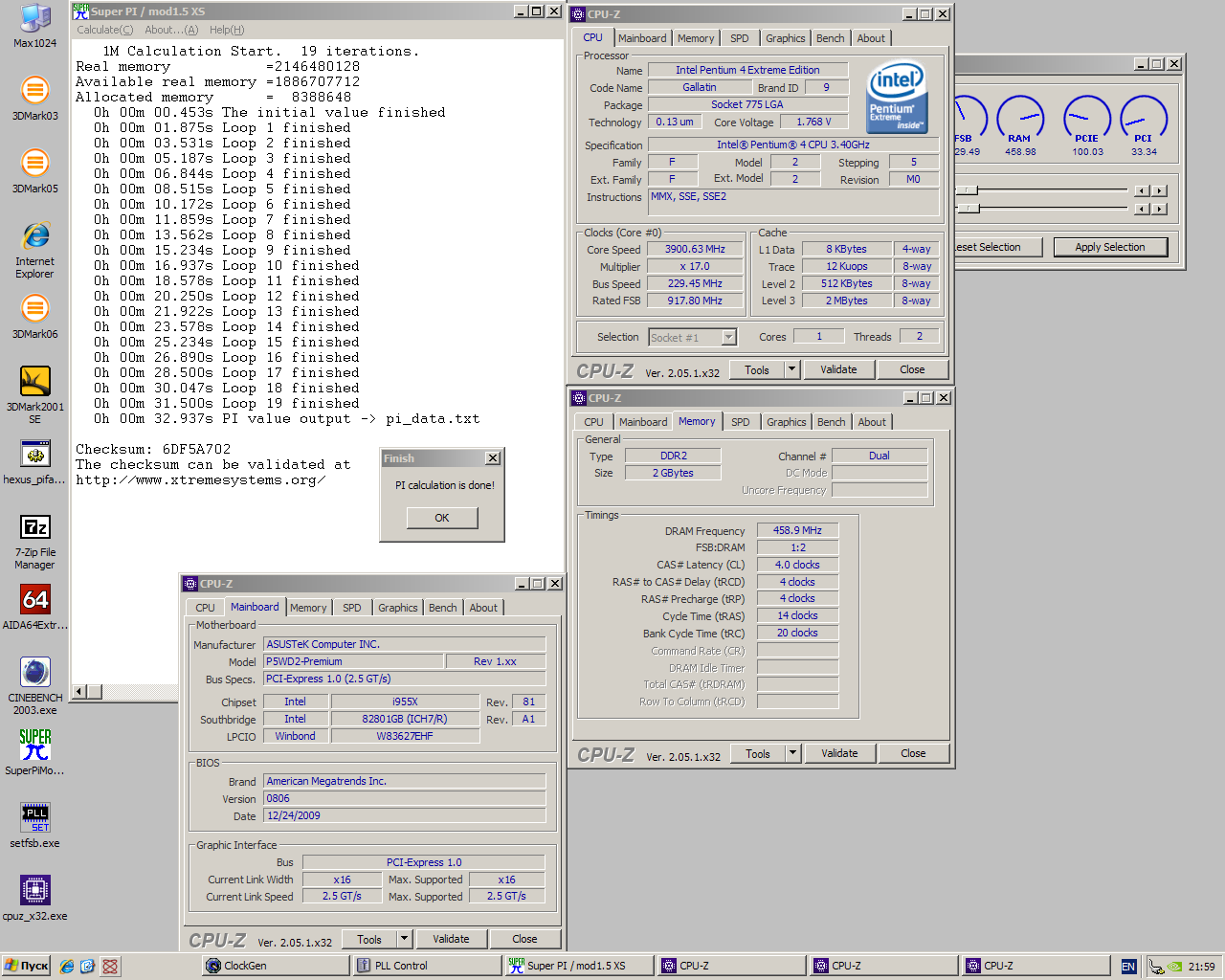Click Close in the CPU tab window
Screen dimensions: 1225x980
click(x=913, y=369)
